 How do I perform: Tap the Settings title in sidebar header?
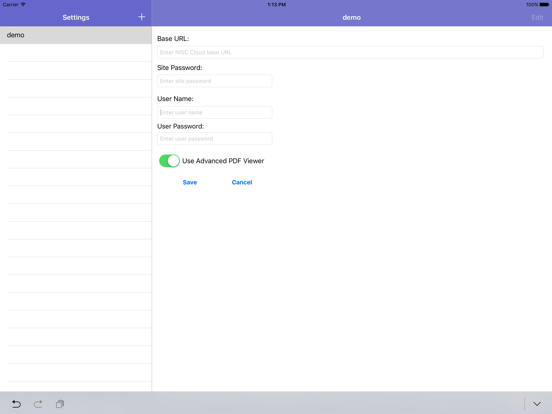pos(76,17)
